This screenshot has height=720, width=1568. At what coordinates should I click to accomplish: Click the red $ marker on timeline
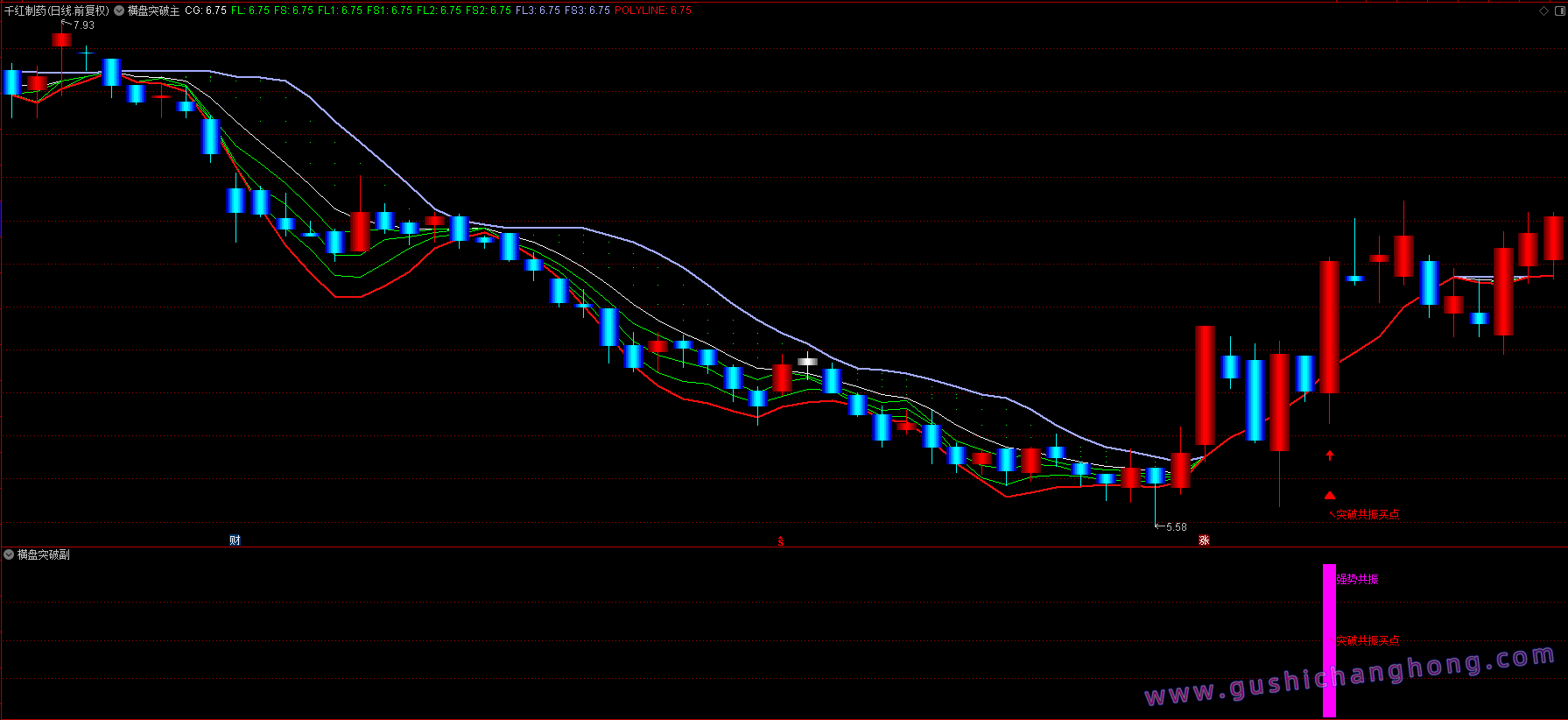tap(781, 541)
